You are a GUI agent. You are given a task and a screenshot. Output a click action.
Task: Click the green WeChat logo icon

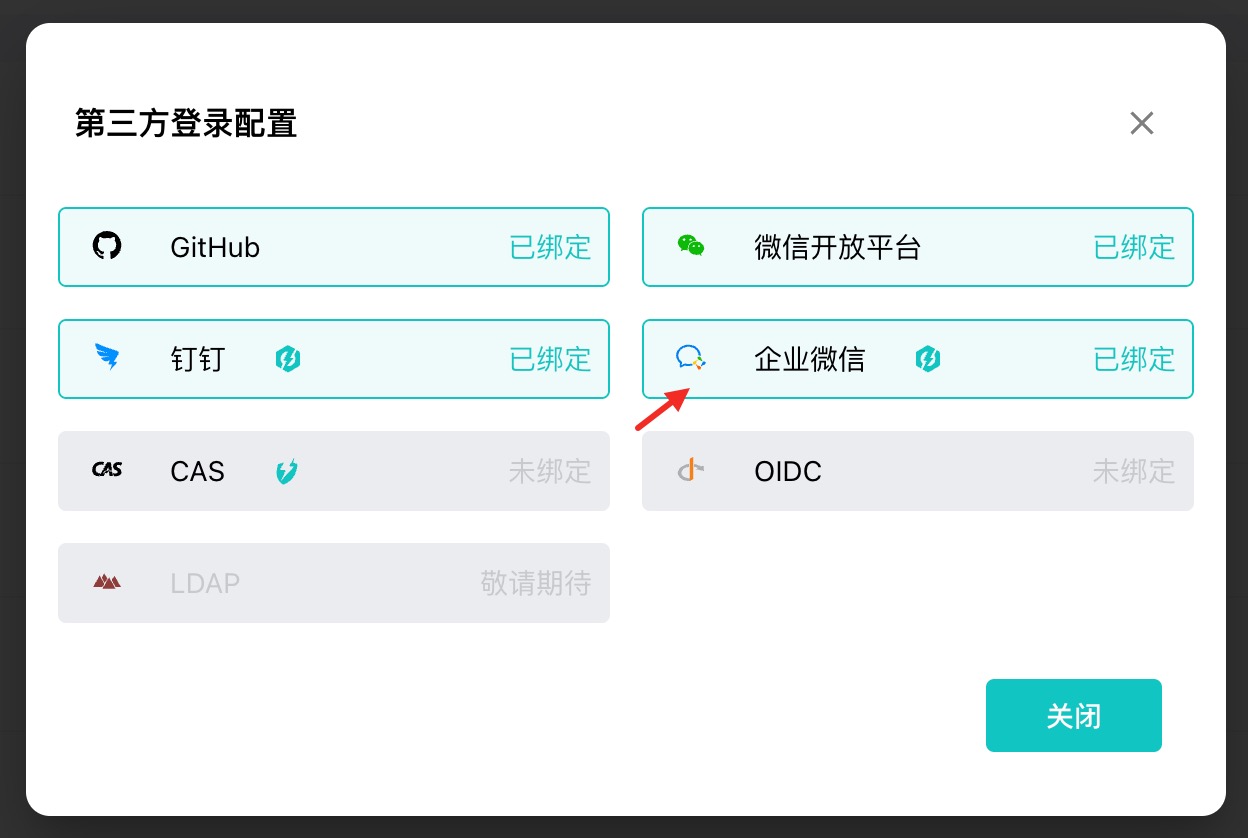[691, 246]
